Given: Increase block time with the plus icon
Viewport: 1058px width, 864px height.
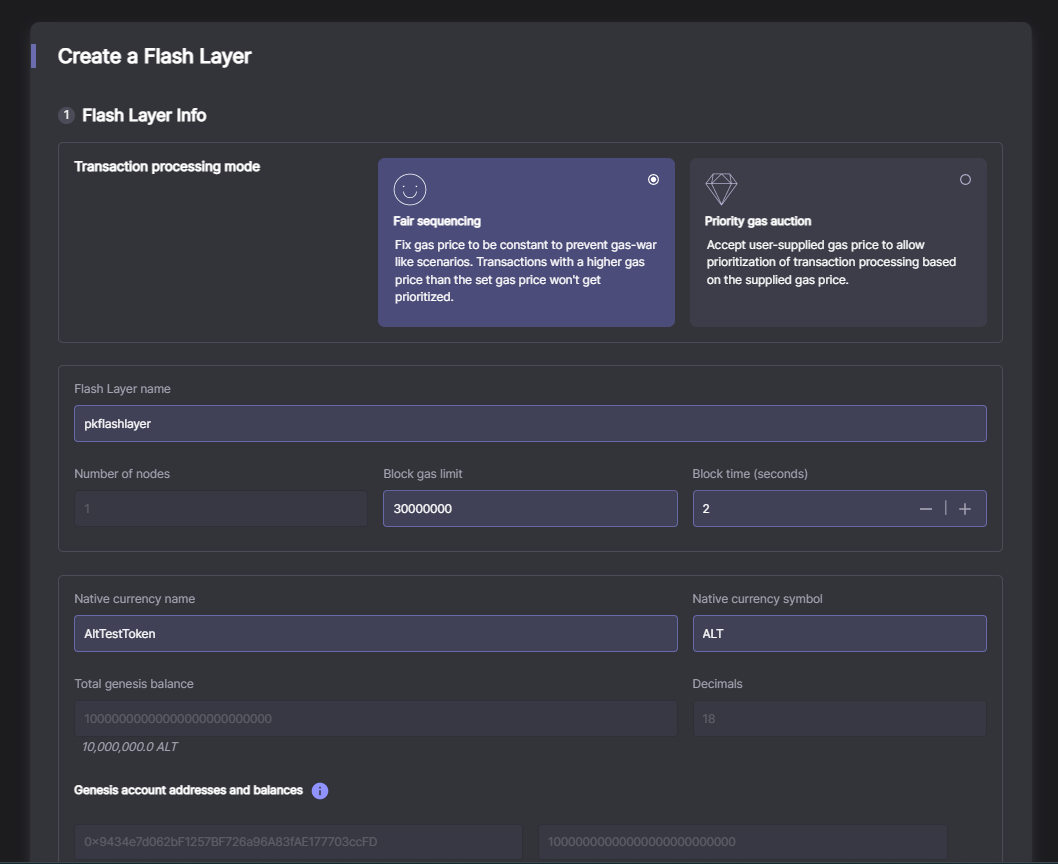Looking at the screenshot, I should point(965,509).
